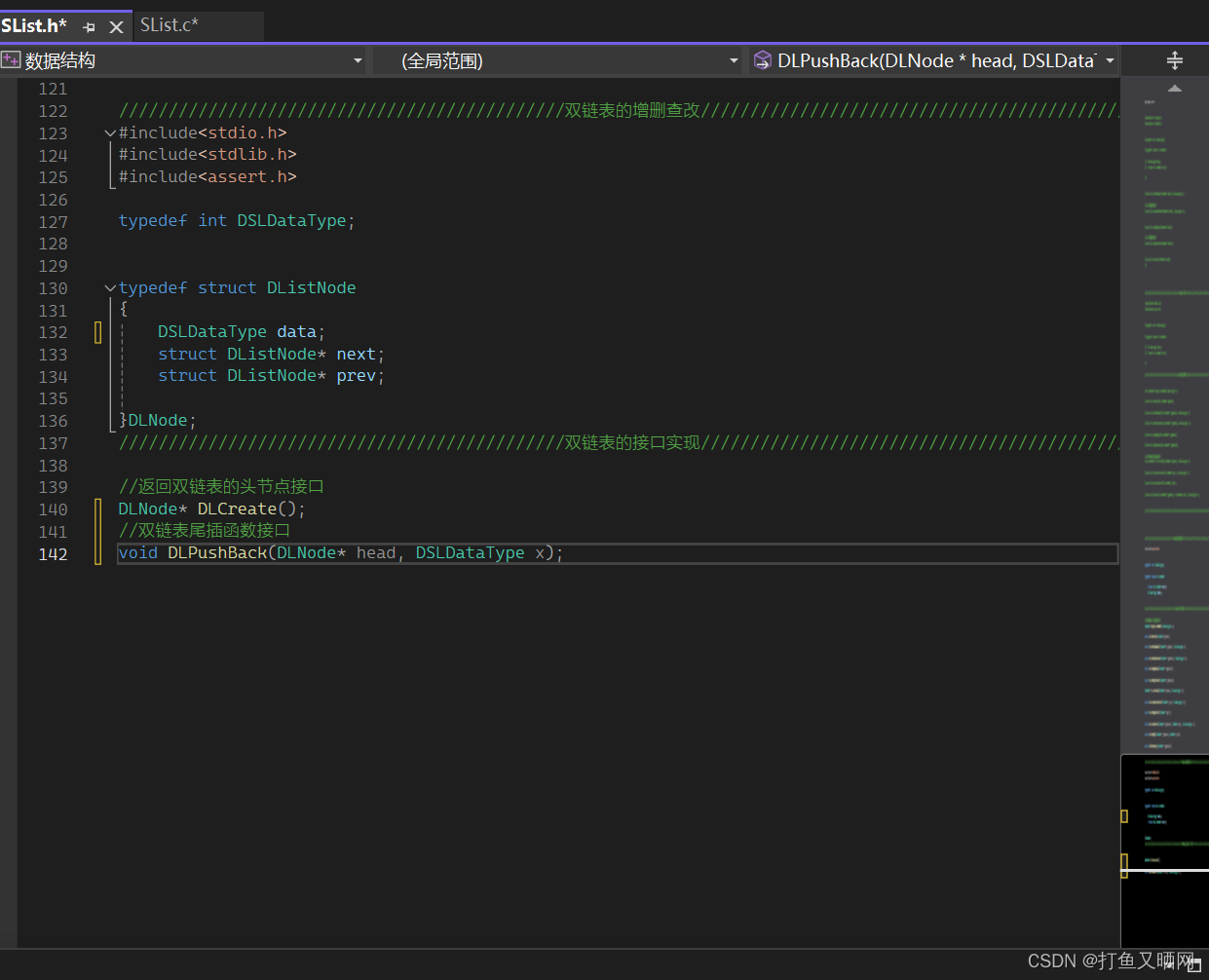The image size is (1209, 980).
Task: Click the highlighted viewport in the minimap
Action: tap(1165, 850)
